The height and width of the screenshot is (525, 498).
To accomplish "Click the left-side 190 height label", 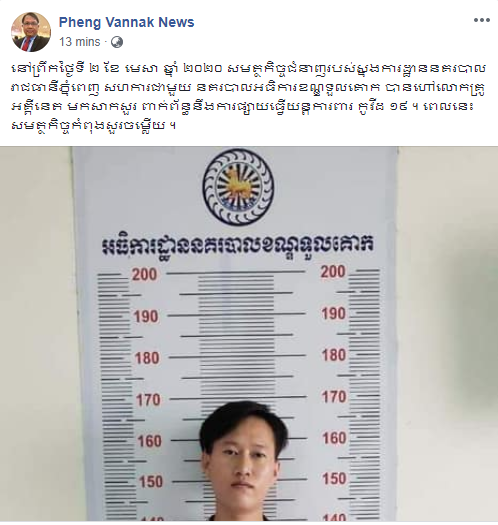I will (x=146, y=316).
